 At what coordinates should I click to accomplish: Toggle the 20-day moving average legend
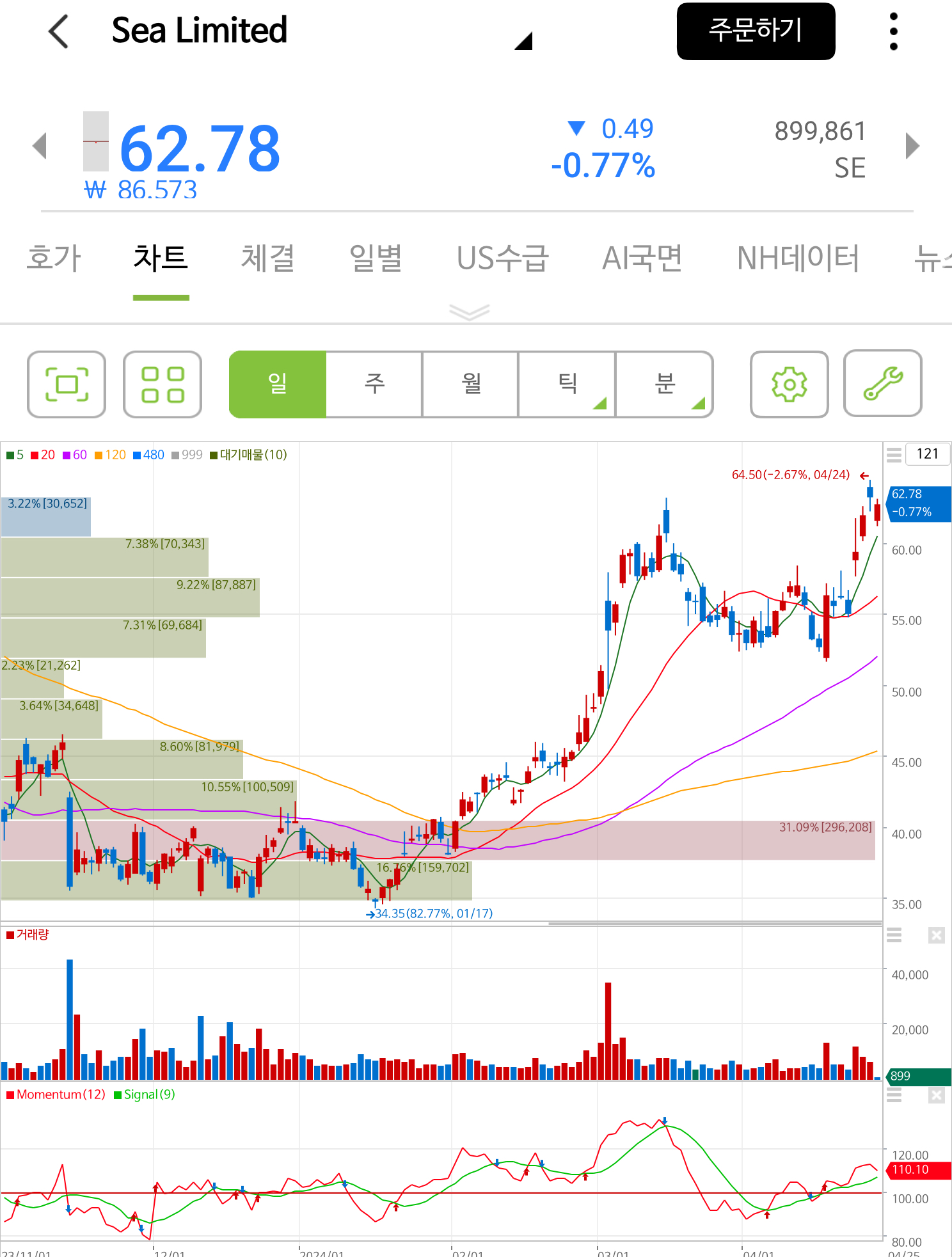click(43, 455)
